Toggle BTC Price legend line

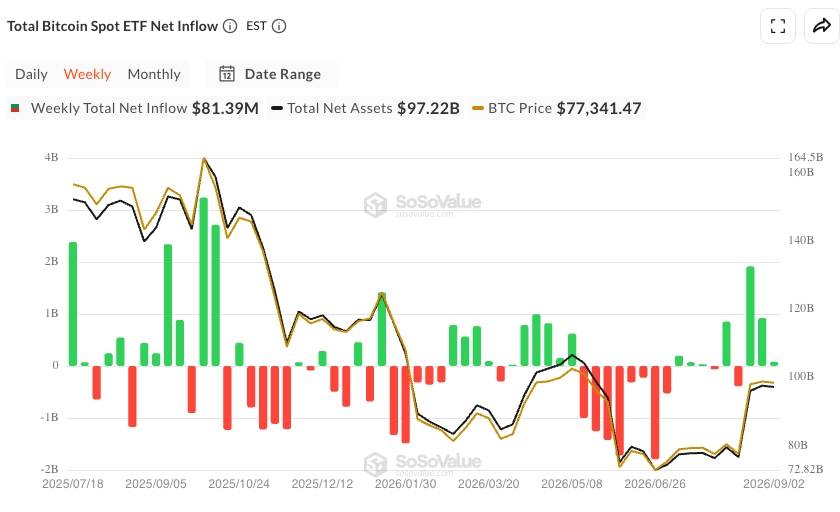pos(556,108)
